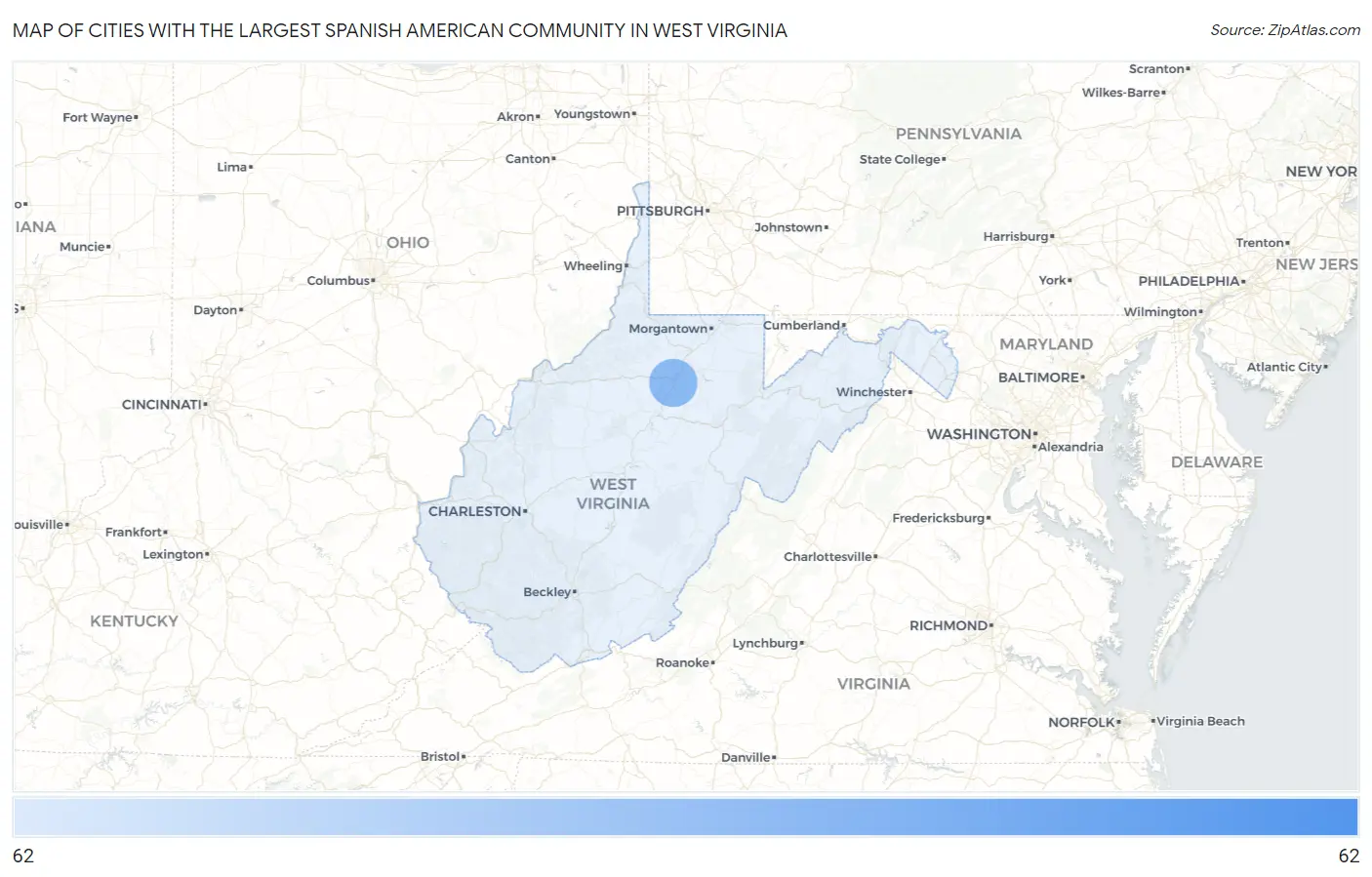Click the legend maximum value 62
This screenshot has height=877, width=1372.
point(1349,856)
